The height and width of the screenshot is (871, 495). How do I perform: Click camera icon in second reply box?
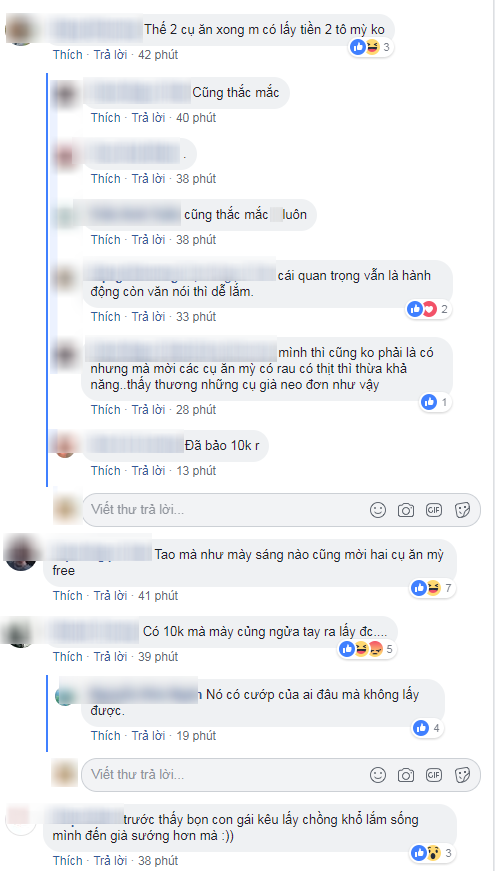[x=406, y=774]
